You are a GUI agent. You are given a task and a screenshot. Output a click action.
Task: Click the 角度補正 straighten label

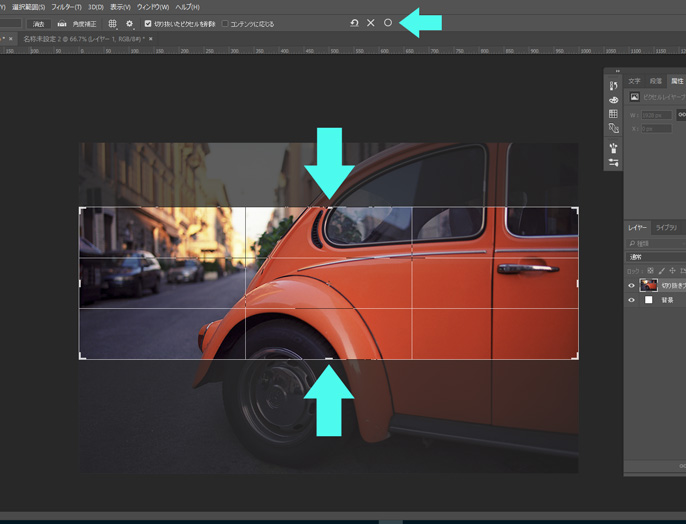[x=84, y=24]
